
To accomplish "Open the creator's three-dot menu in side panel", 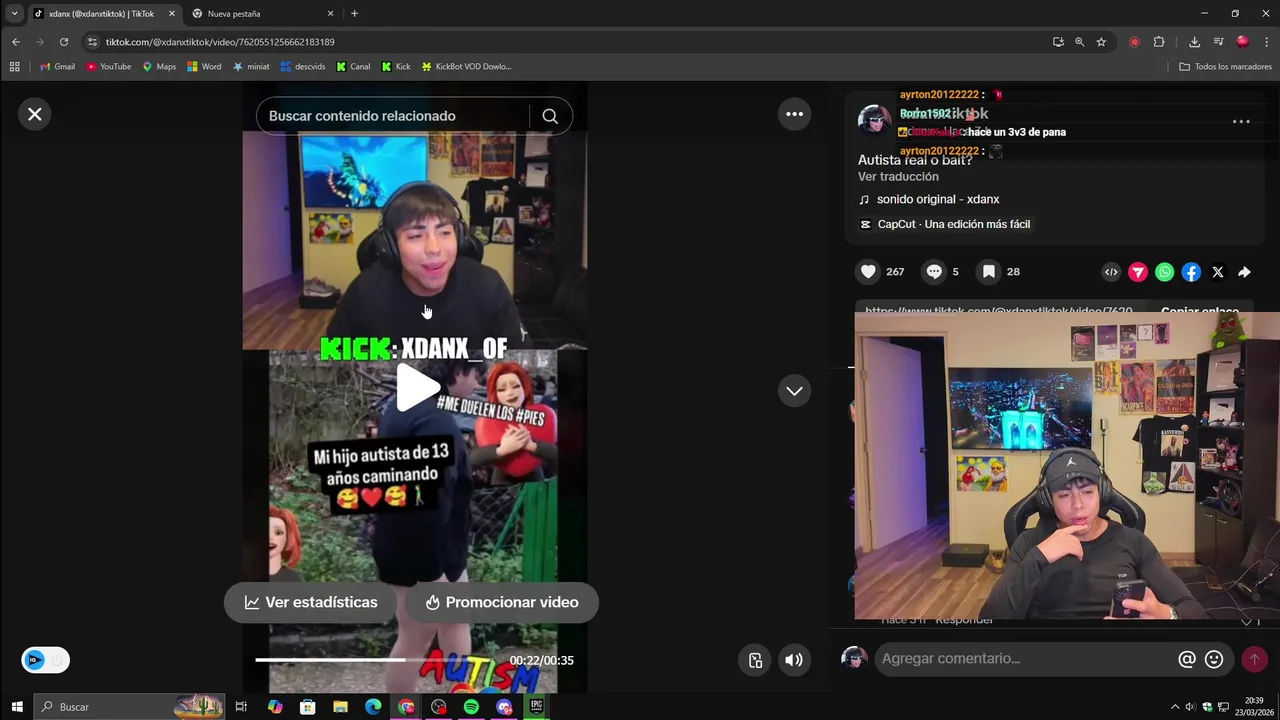I will (1241, 121).
